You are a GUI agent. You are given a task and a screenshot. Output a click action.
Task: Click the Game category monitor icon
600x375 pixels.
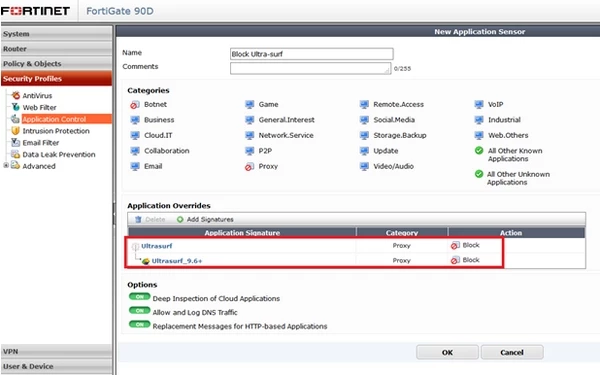(x=249, y=104)
